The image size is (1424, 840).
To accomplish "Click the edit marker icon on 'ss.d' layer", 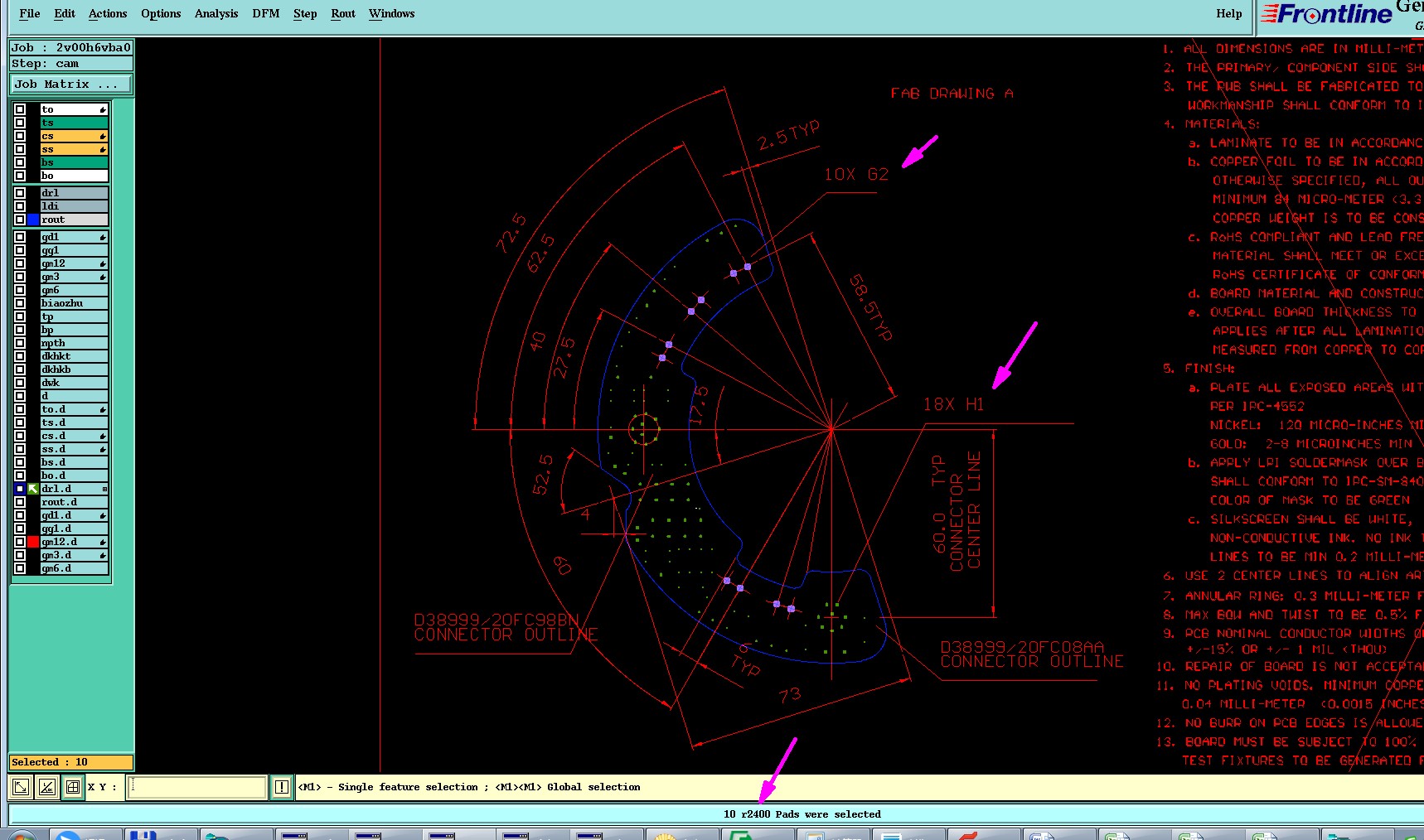I will [x=103, y=449].
